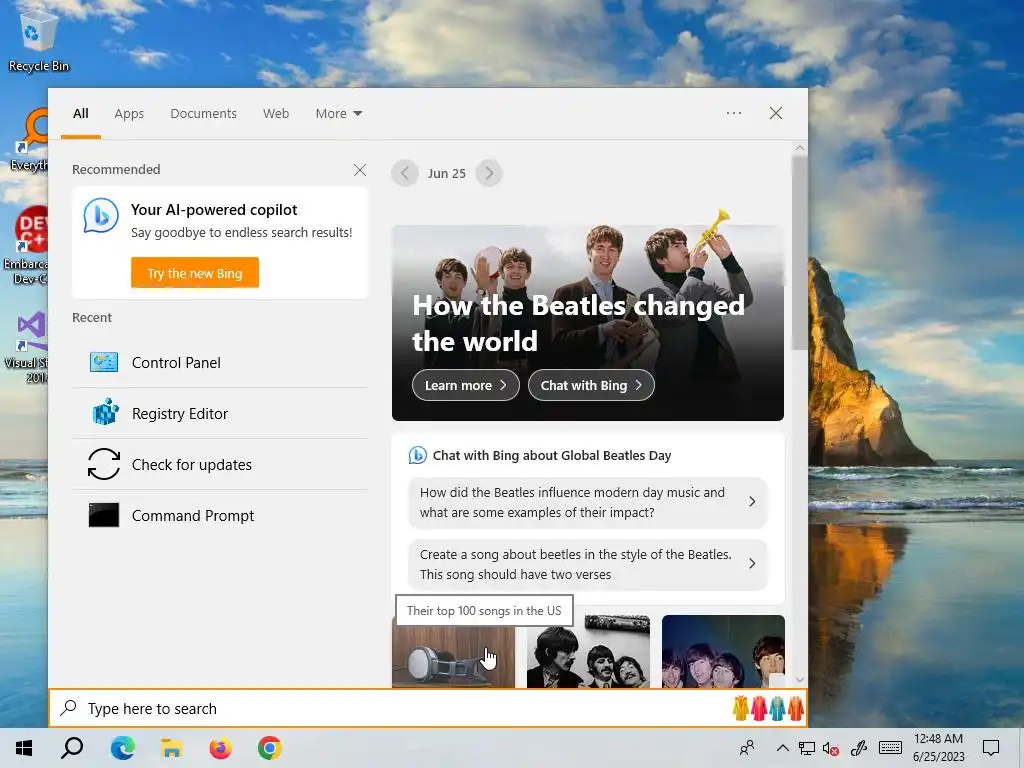Image resolution: width=1024 pixels, height=768 pixels.
Task: Open Check for updates from Recent
Action: 220,464
